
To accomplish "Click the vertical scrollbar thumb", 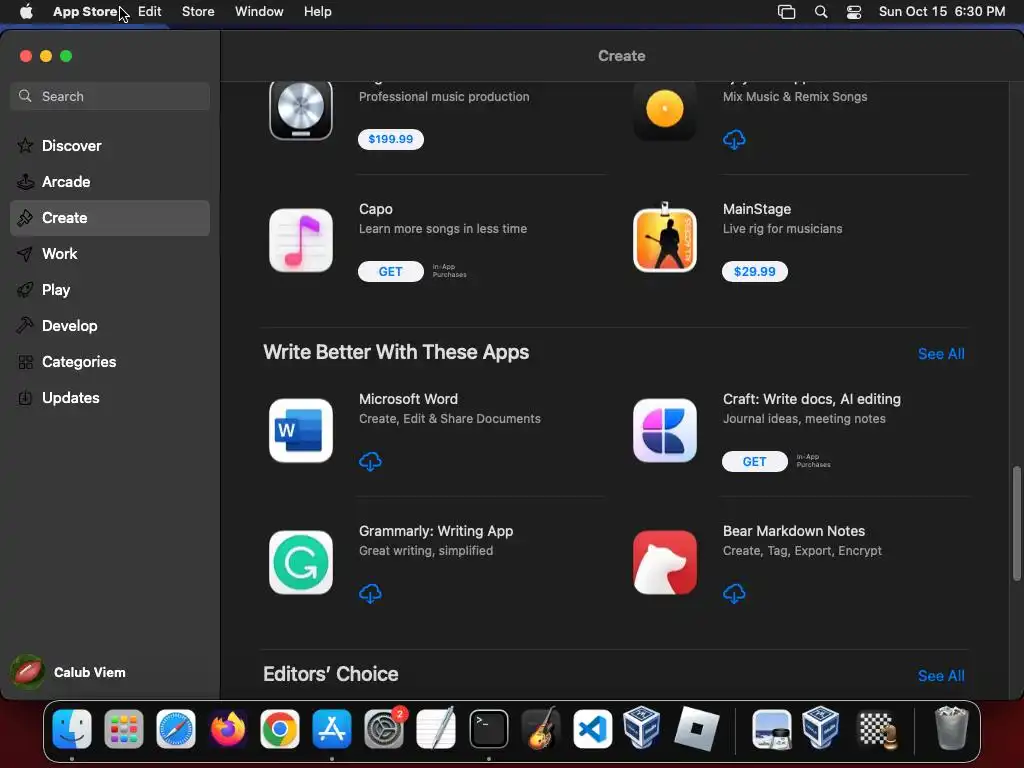I will click(1016, 523).
